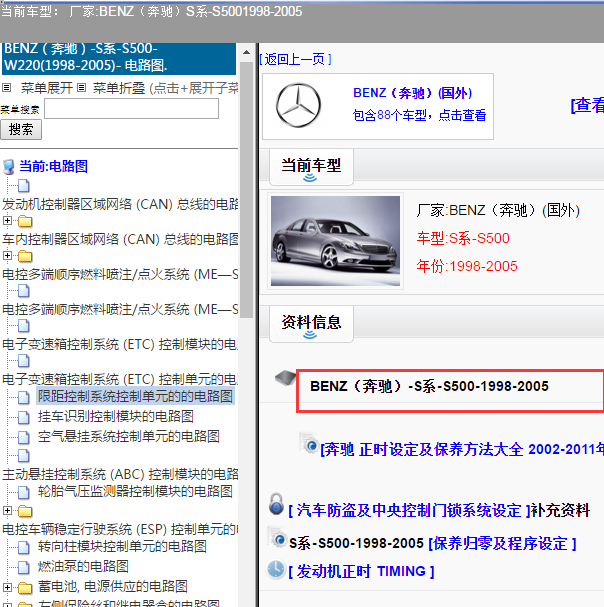This screenshot has width=604, height=607.
Task: Open 限距控制系统控制单元的的电路图
Action: (135, 396)
